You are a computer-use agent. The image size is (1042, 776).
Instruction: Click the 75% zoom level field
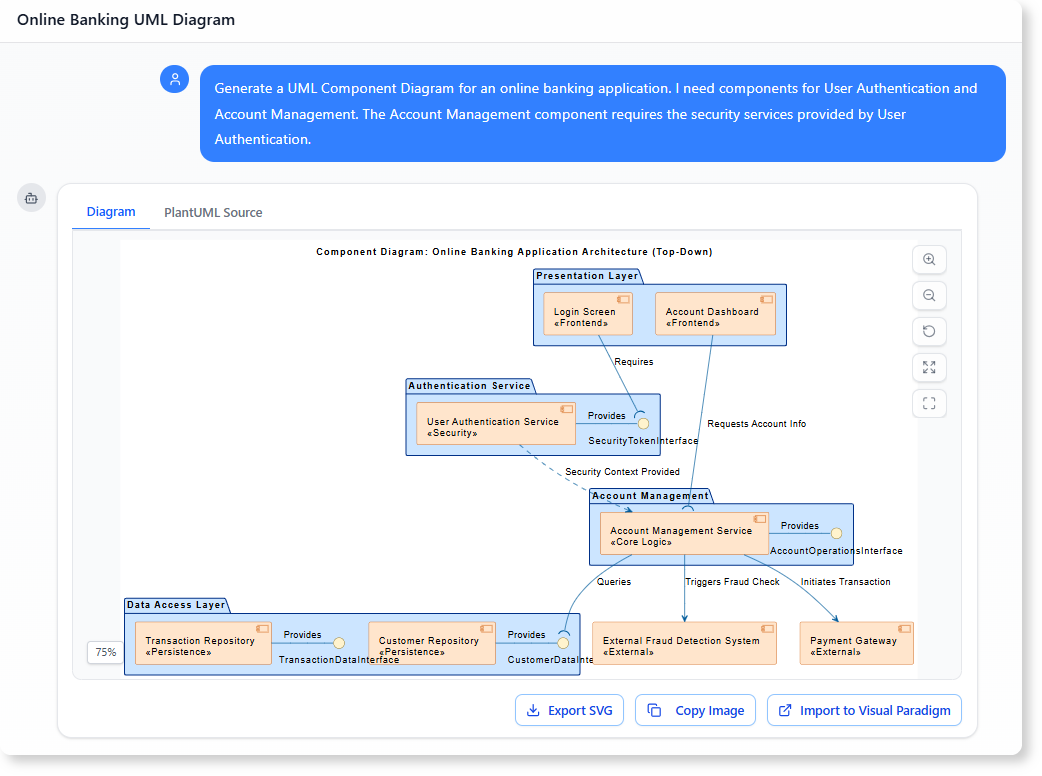pyautogui.click(x=105, y=652)
